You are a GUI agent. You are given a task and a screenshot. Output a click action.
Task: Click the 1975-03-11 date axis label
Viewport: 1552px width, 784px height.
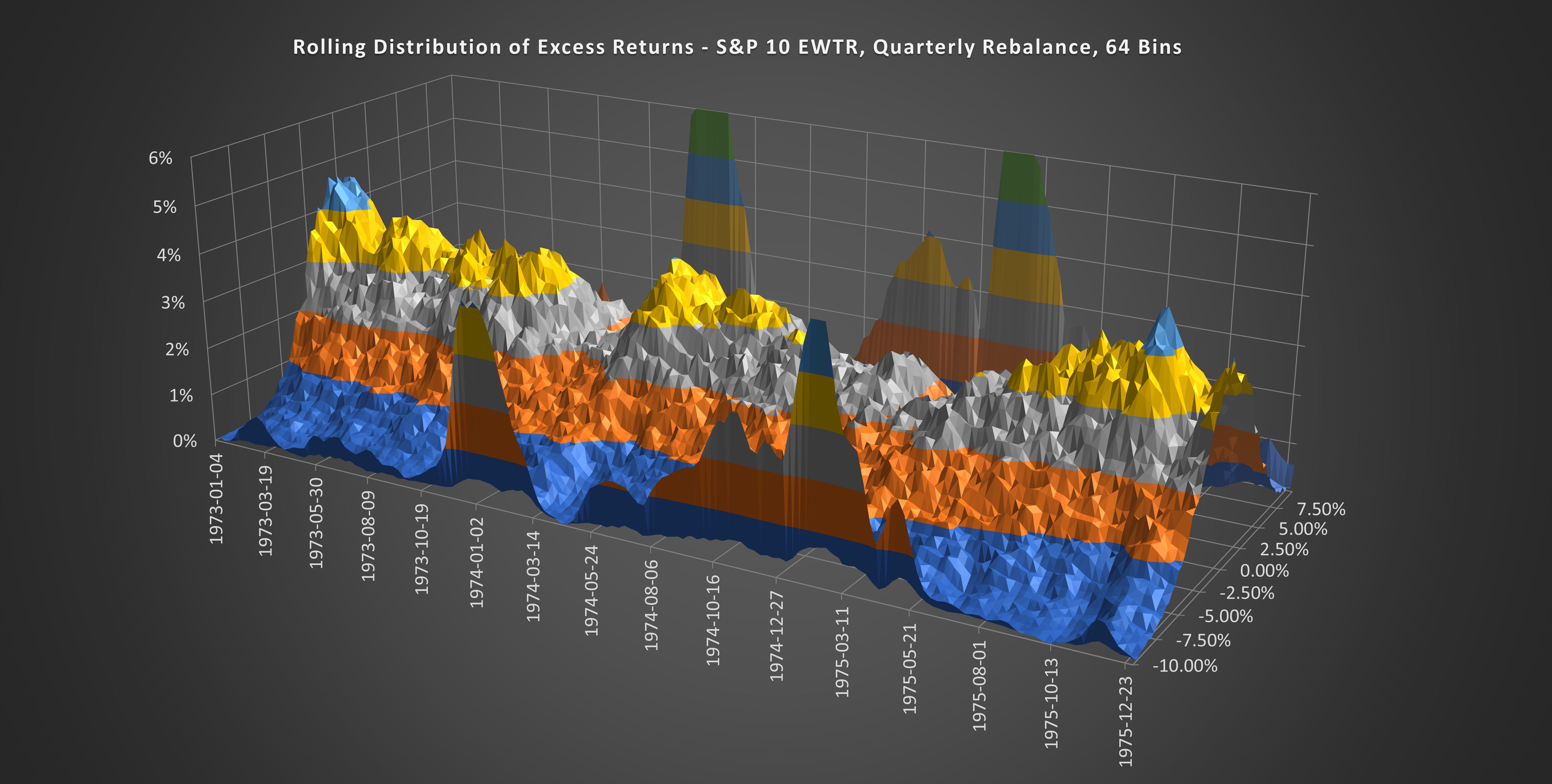coord(842,651)
